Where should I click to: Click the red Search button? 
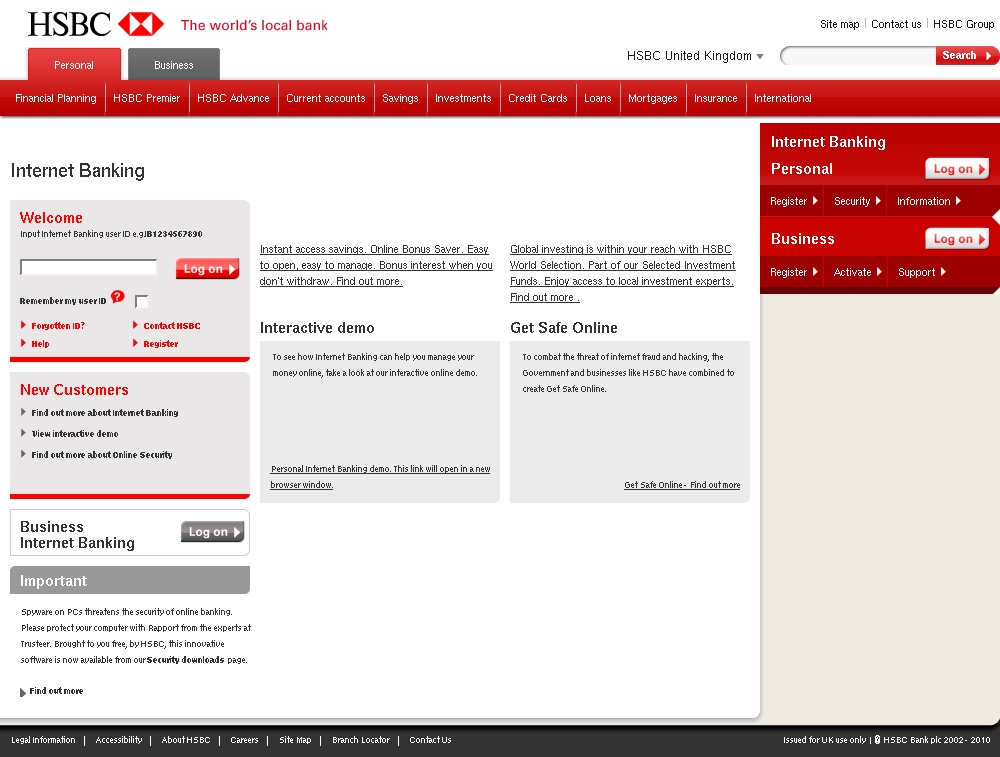click(967, 55)
